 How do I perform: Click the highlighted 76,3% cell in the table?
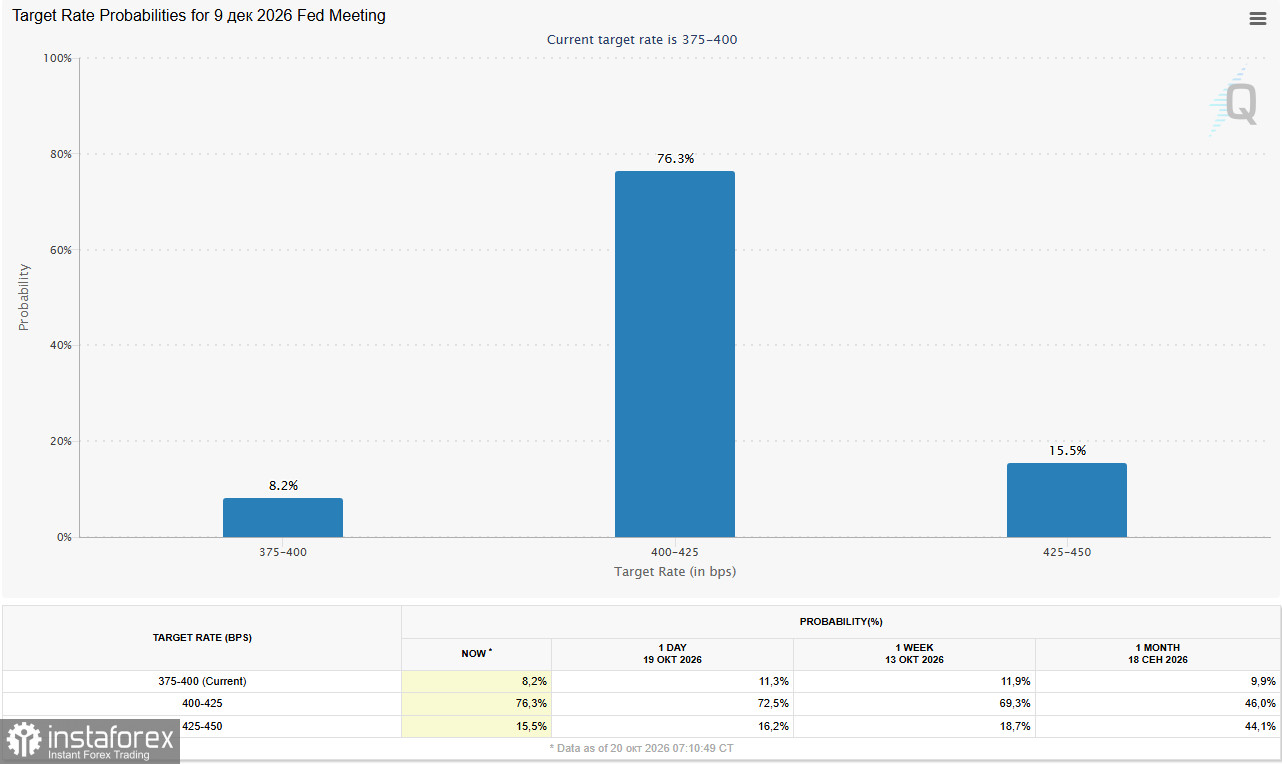click(x=476, y=704)
